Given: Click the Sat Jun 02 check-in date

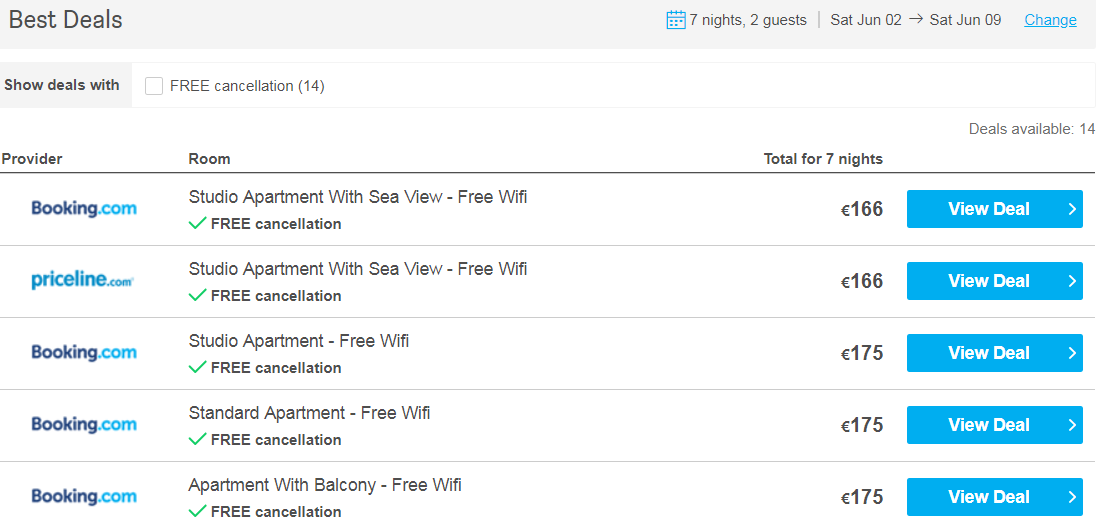Looking at the screenshot, I should 866,20.
